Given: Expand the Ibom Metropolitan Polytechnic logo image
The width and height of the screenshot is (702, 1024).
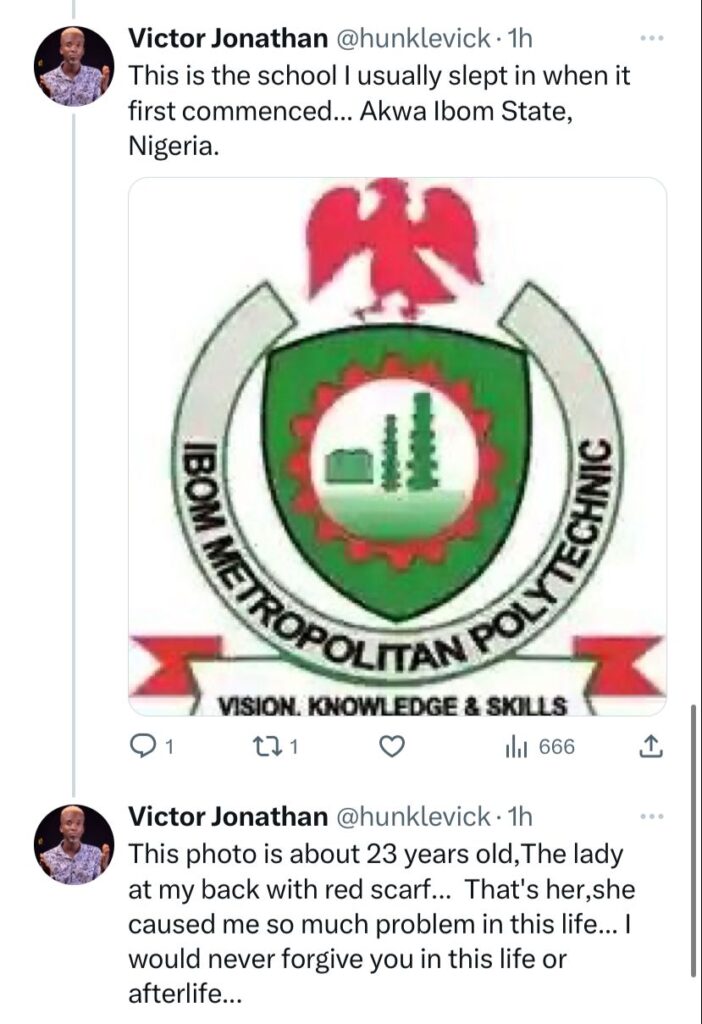Looking at the screenshot, I should click(397, 447).
